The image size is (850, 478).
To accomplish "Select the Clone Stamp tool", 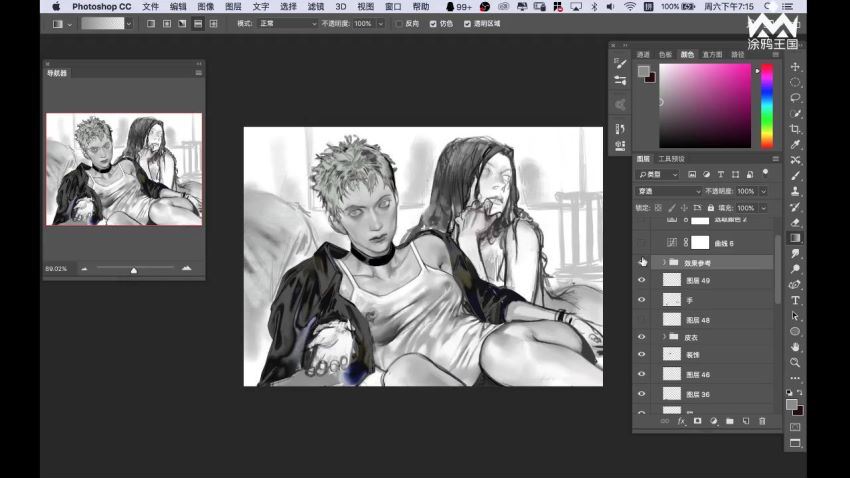I will tap(795, 191).
